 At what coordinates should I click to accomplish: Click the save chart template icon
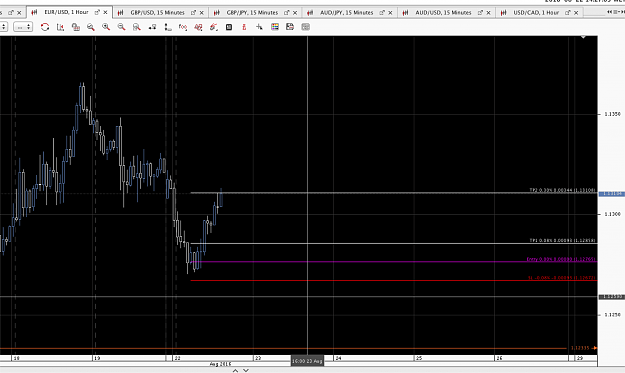click(x=290, y=27)
